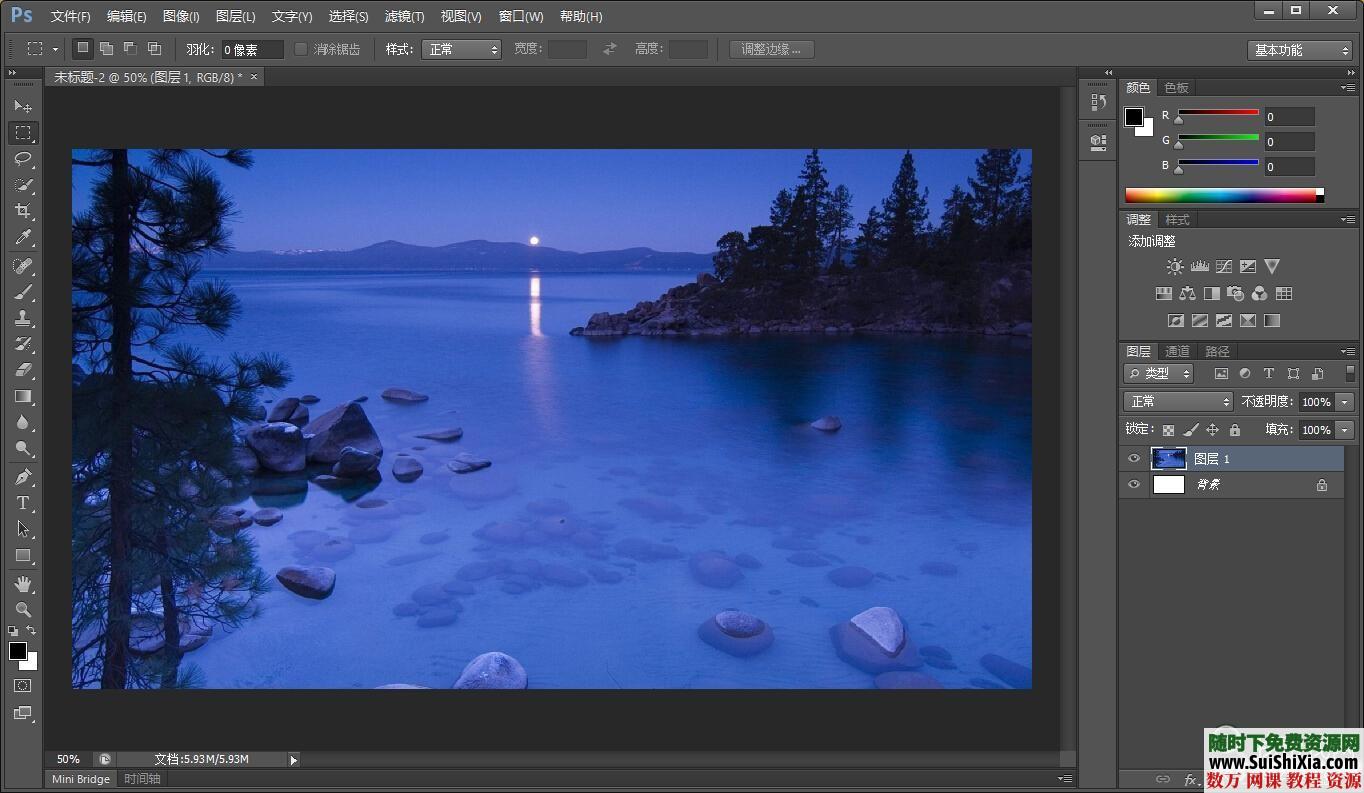Select the Zoom tool
Image resolution: width=1364 pixels, height=793 pixels.
pyautogui.click(x=22, y=609)
